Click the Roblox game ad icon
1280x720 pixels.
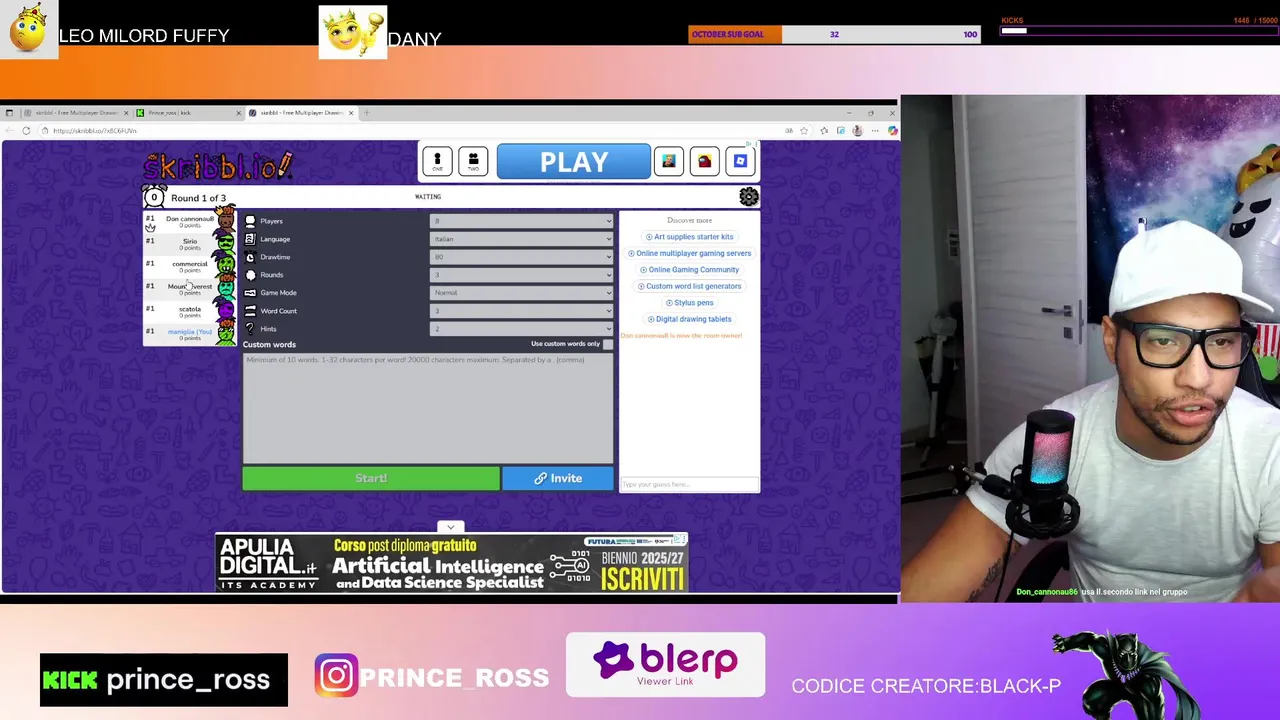point(740,161)
